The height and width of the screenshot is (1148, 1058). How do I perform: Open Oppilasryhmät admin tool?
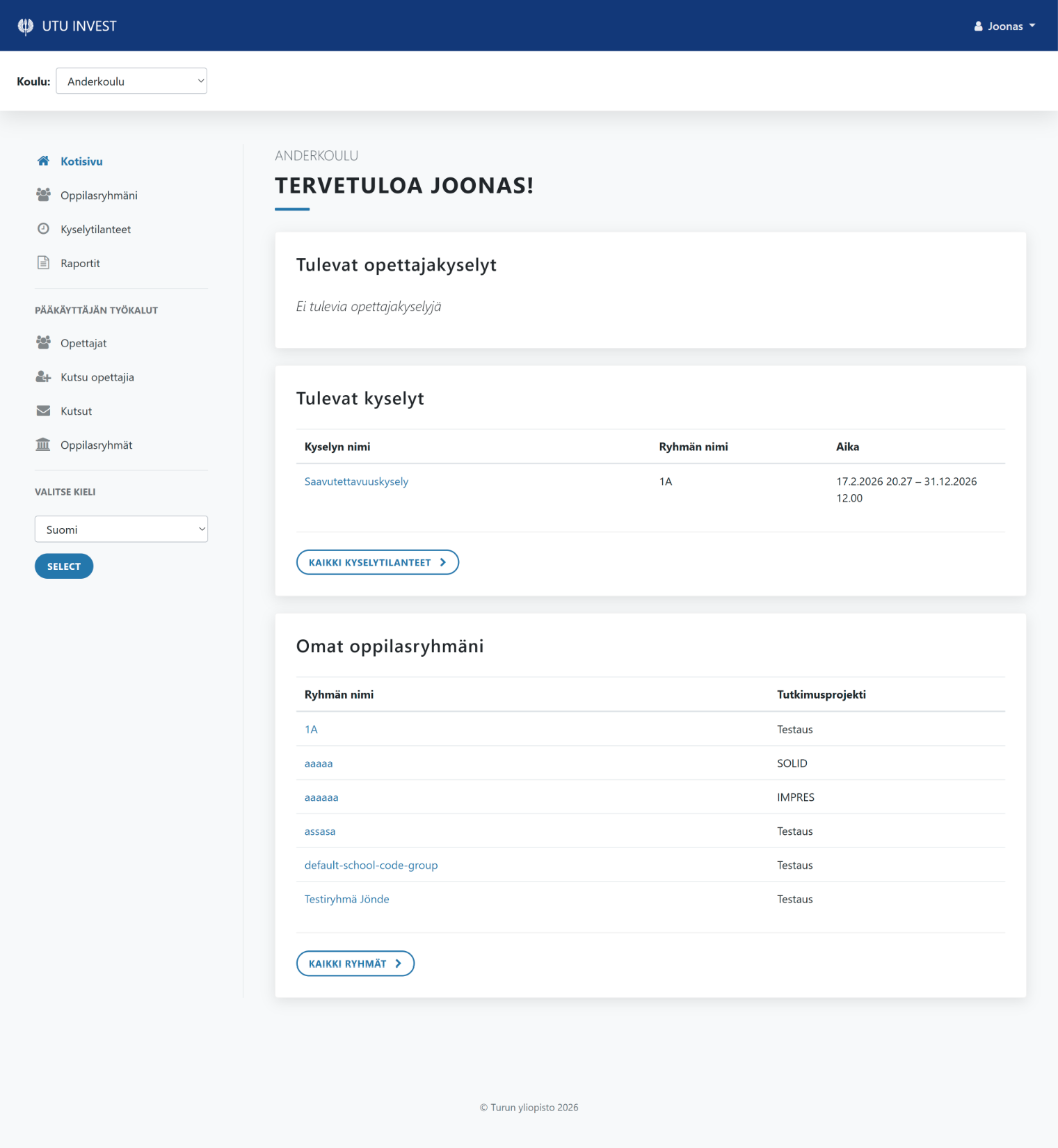96,445
